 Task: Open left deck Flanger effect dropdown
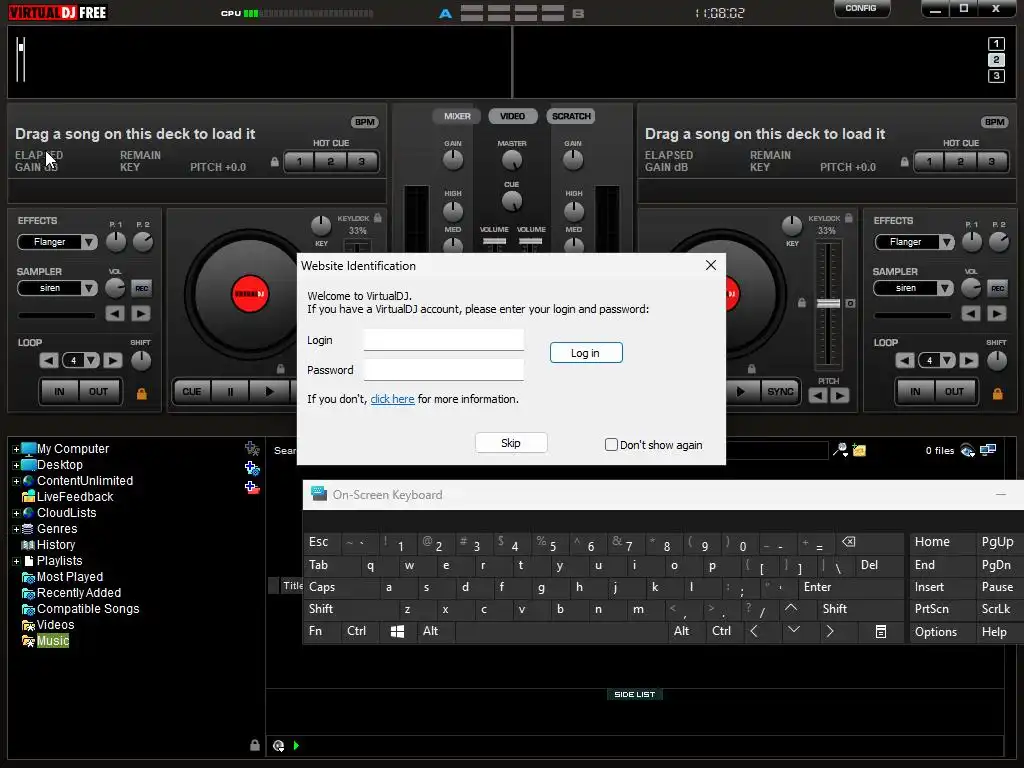point(89,242)
